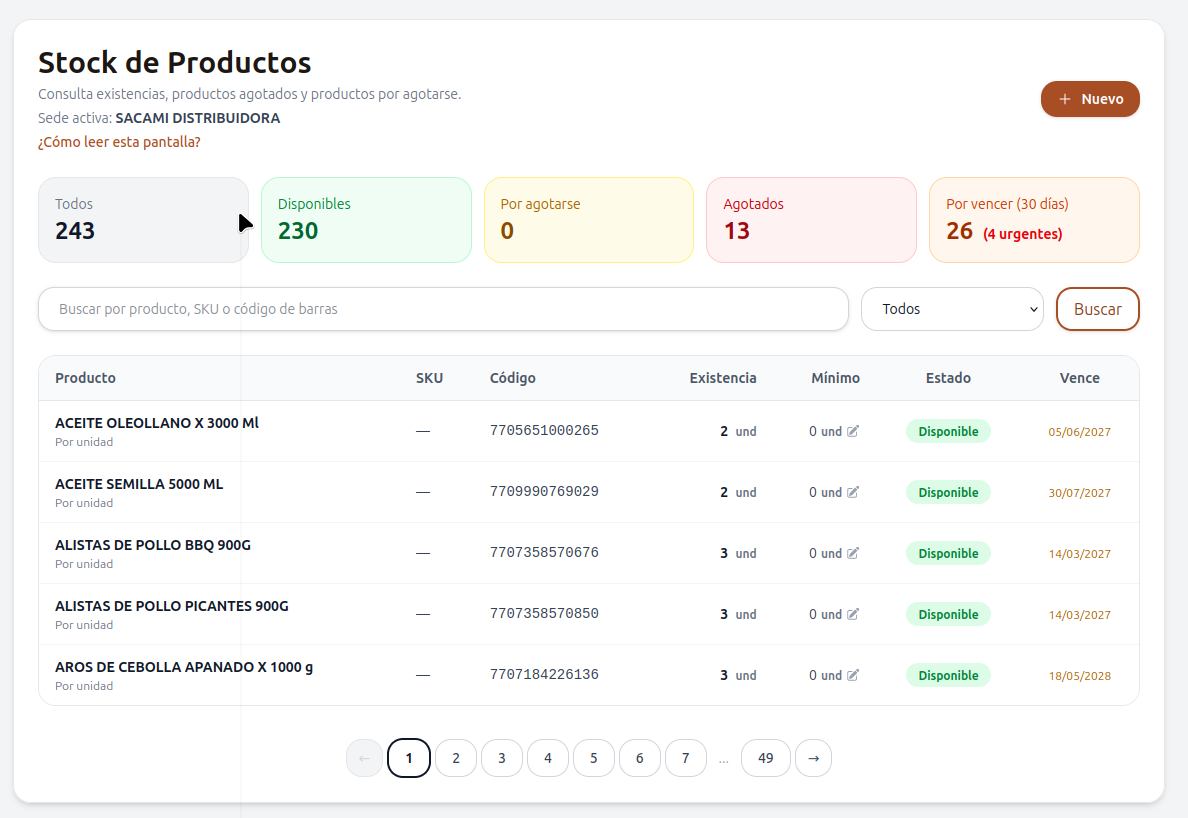Click SACAMI DISTRIBUIDORA site name
The height and width of the screenshot is (818, 1188).
pos(198,118)
